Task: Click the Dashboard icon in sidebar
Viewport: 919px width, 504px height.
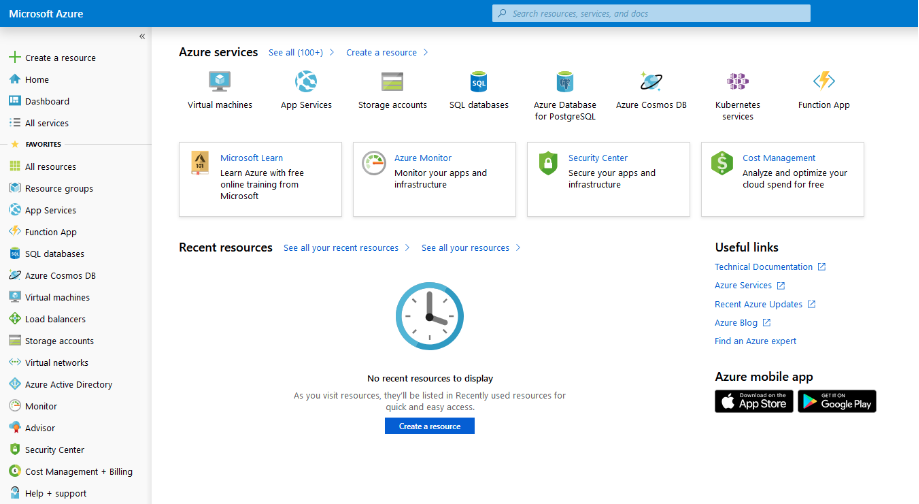Action: pyautogui.click(x=15, y=101)
